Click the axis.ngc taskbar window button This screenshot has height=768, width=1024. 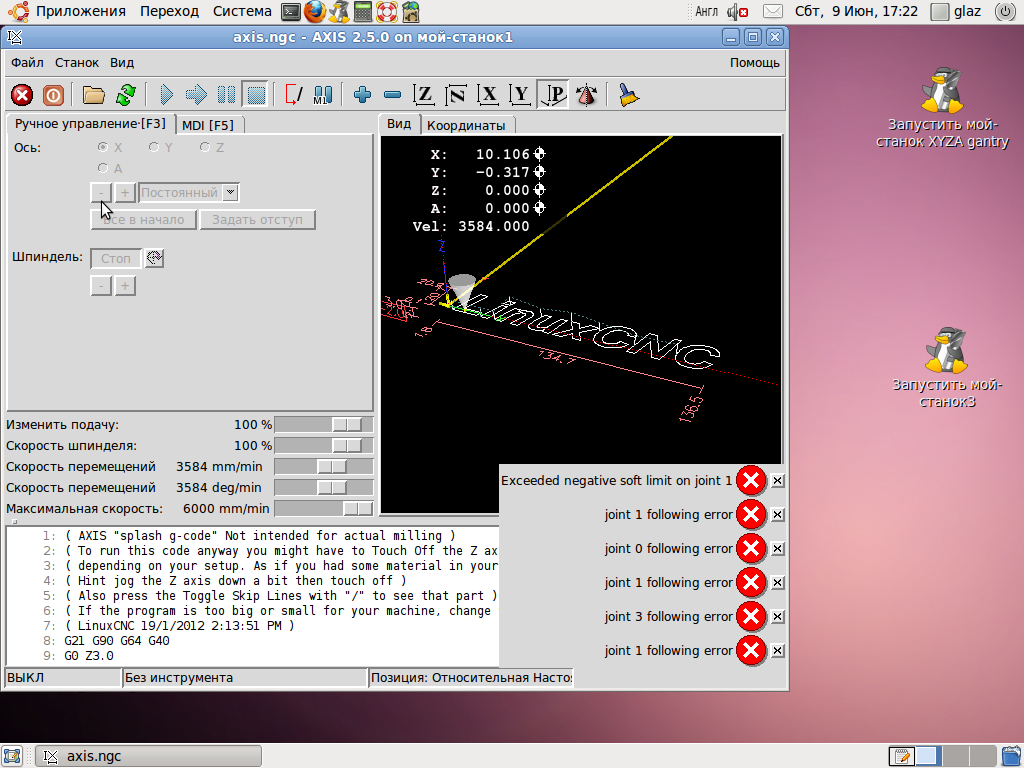(148, 756)
